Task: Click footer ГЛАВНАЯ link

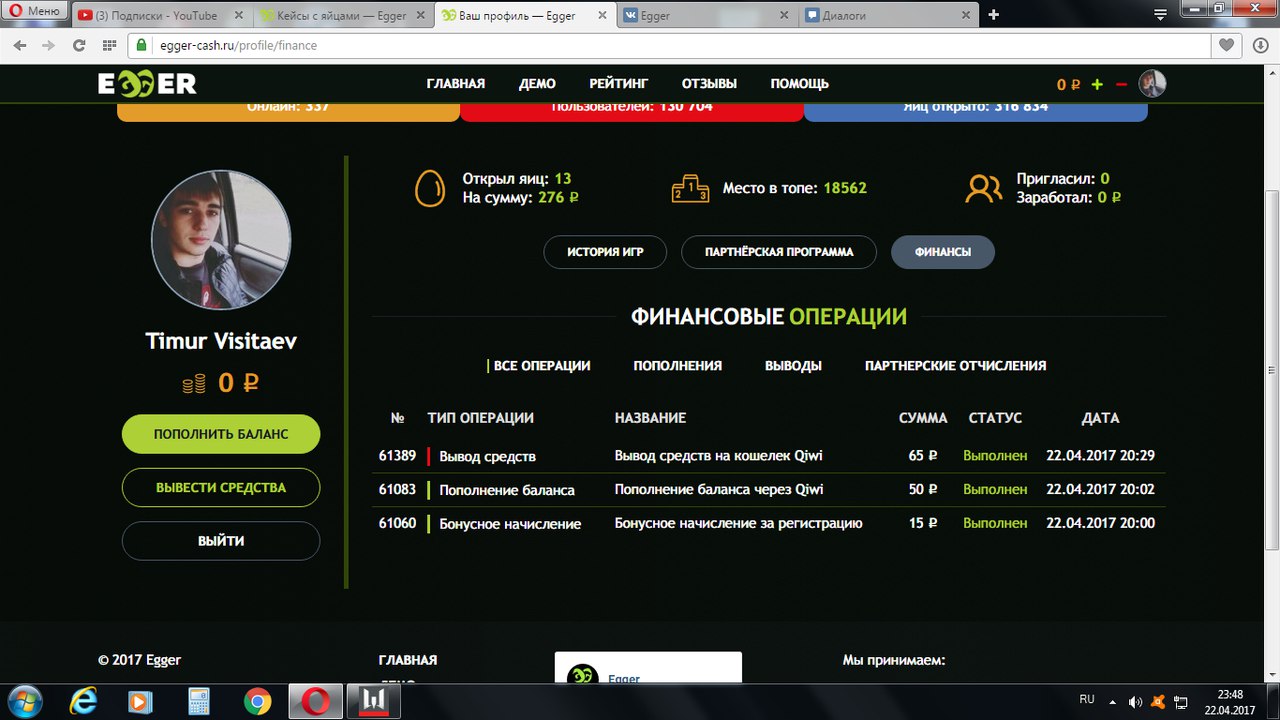Action: click(408, 660)
